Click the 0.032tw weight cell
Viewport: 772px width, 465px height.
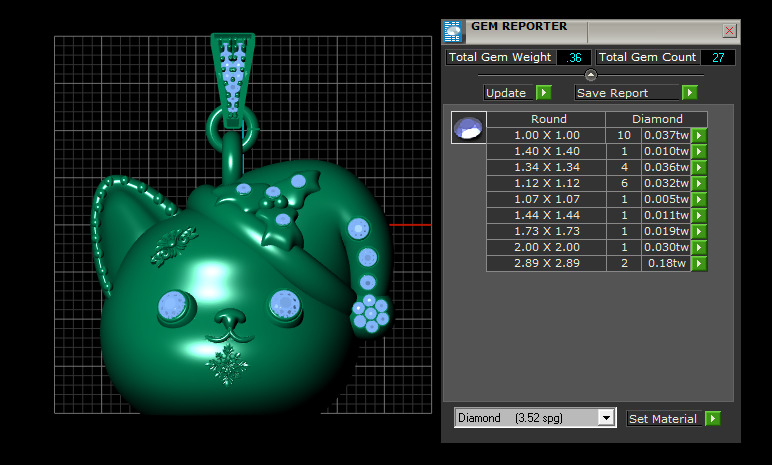point(666,183)
